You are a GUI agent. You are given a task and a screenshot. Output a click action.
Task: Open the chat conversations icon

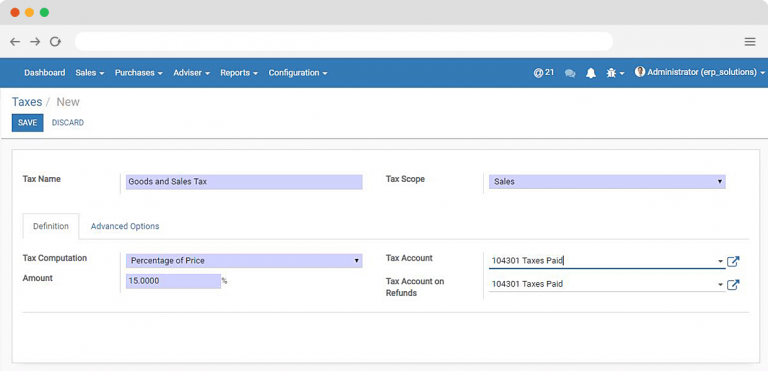[x=570, y=73]
